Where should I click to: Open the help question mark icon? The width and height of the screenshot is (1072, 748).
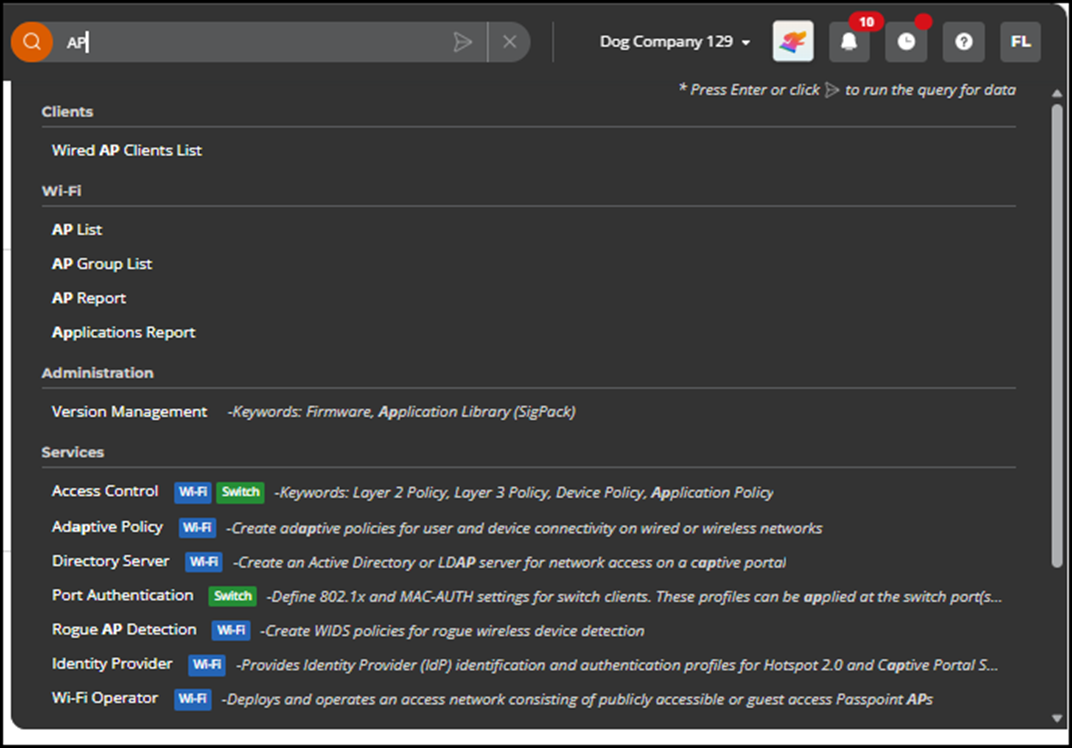963,42
